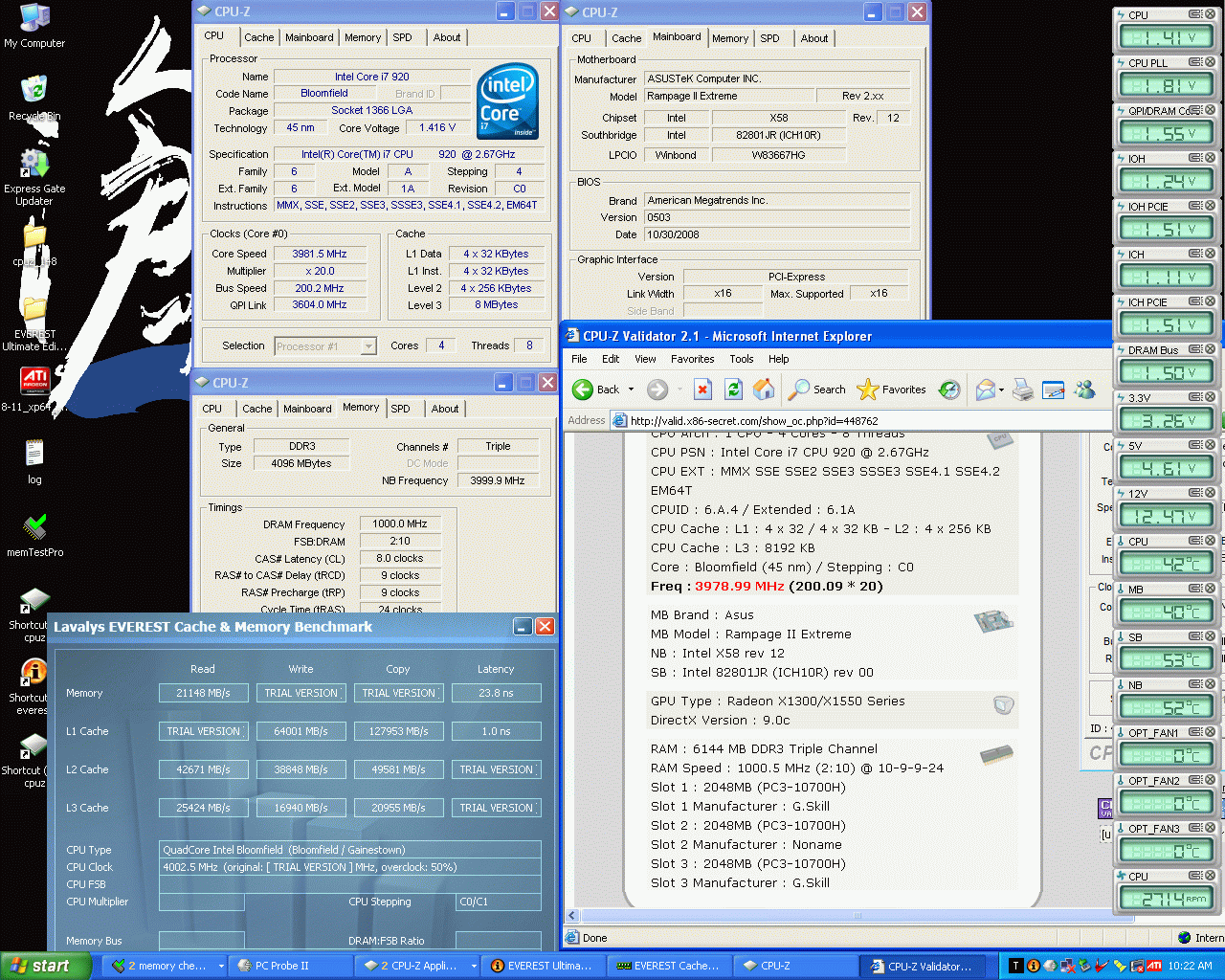Open the ATI Radeon installer desktop icon

pos(34,389)
